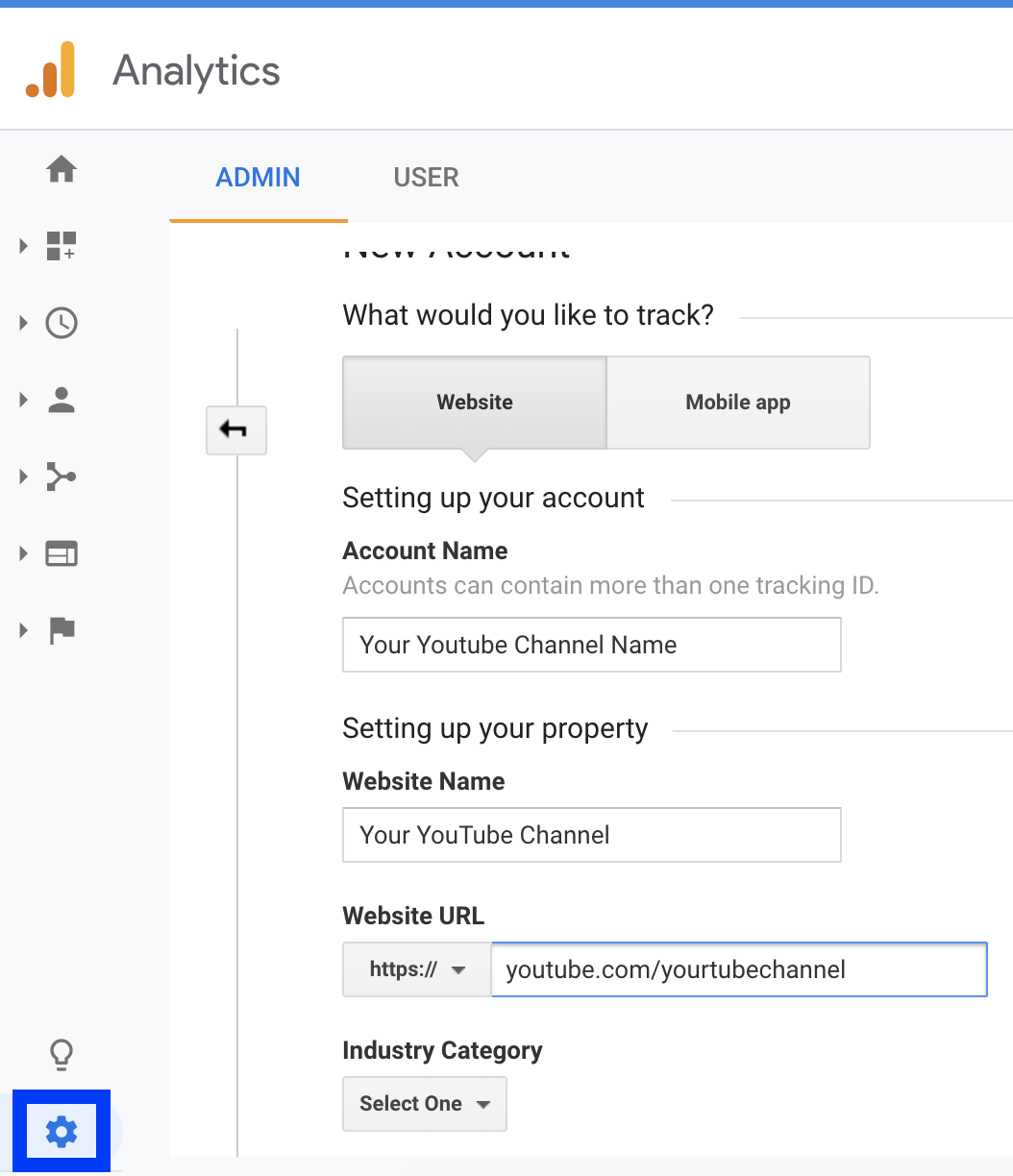The image size is (1013, 1176).
Task: Open the Customization dashboard icon
Action: (62, 246)
